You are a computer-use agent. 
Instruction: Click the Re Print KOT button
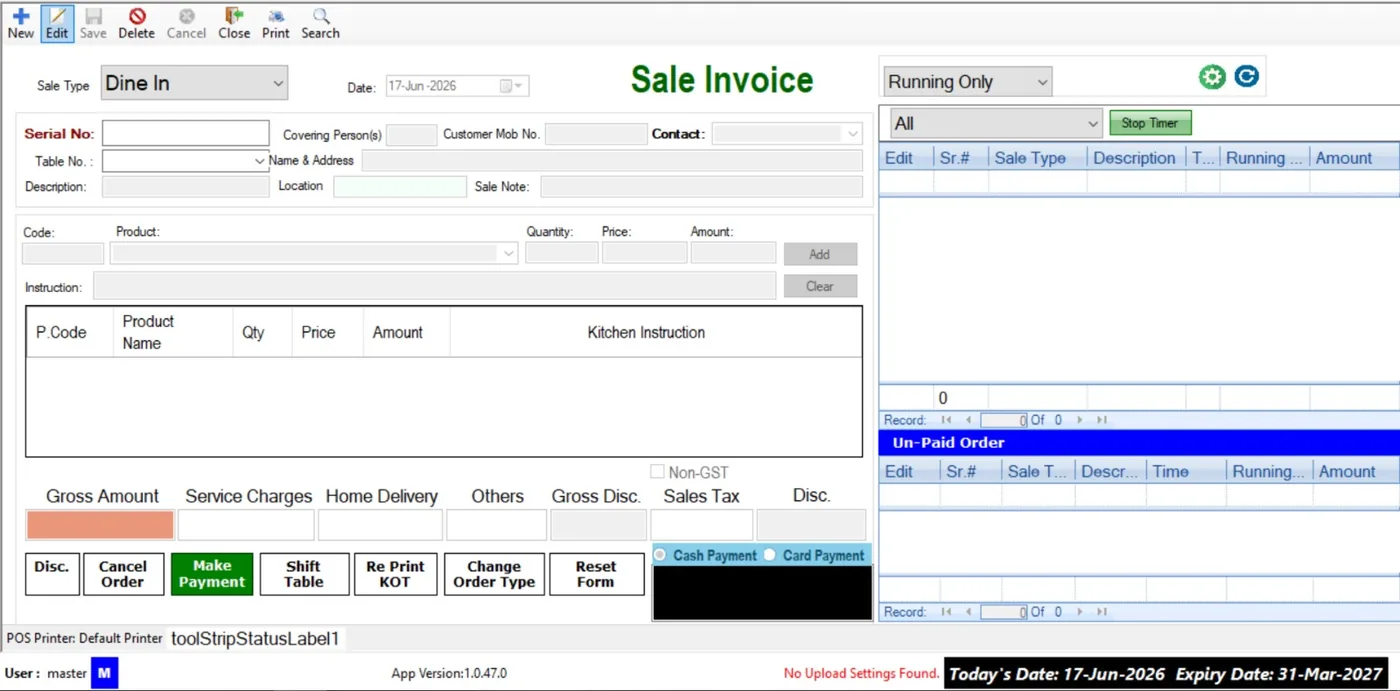pyautogui.click(x=396, y=574)
